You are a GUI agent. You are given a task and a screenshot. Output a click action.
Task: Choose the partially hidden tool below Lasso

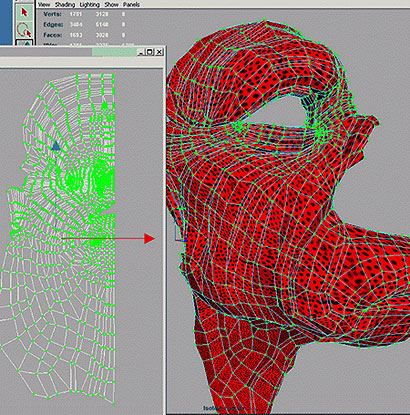click(x=24, y=43)
